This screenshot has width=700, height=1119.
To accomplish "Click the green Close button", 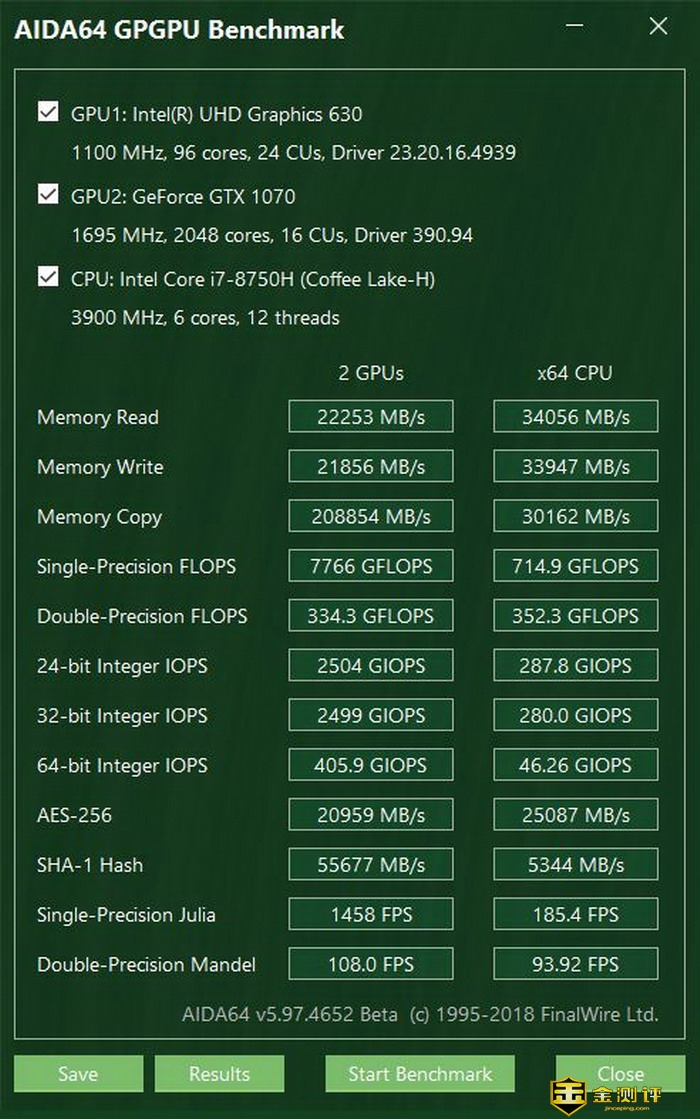I will (x=620, y=1074).
